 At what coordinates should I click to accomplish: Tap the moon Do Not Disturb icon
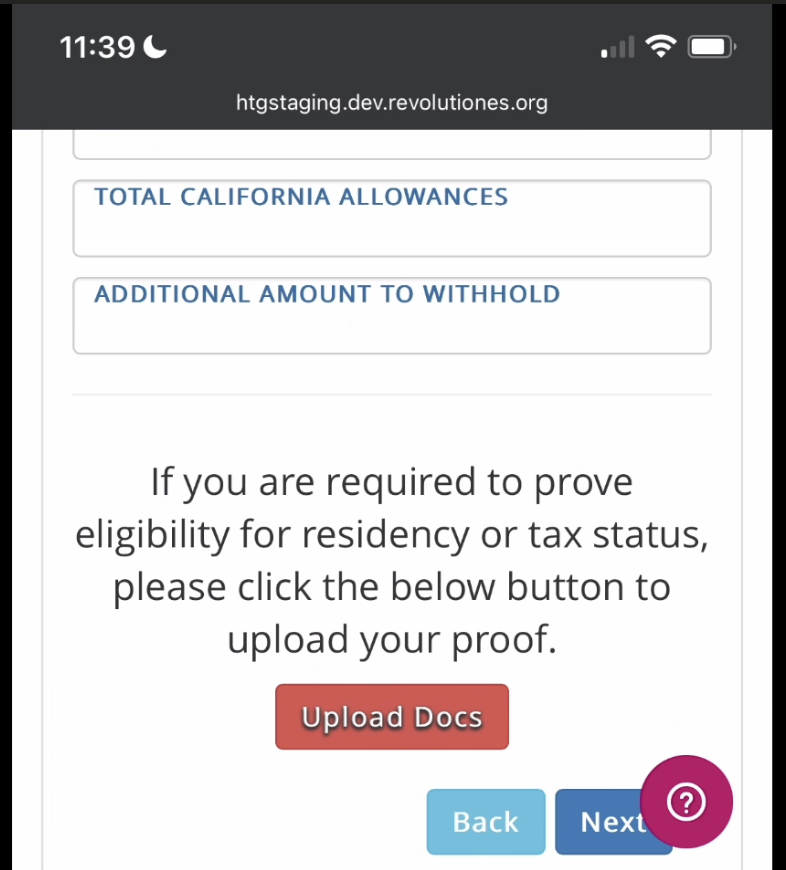click(155, 47)
